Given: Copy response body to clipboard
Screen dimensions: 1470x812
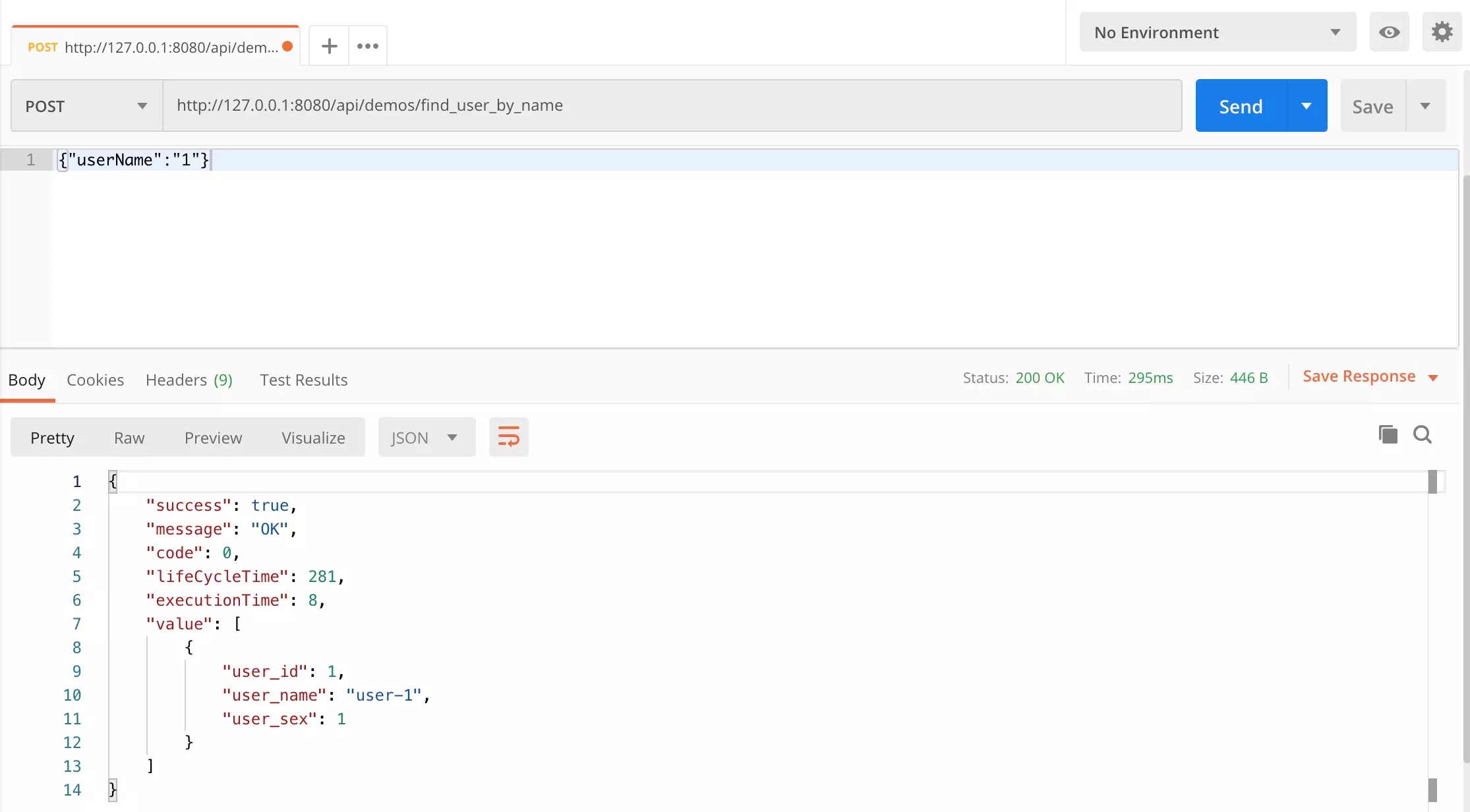Looking at the screenshot, I should tap(1388, 434).
